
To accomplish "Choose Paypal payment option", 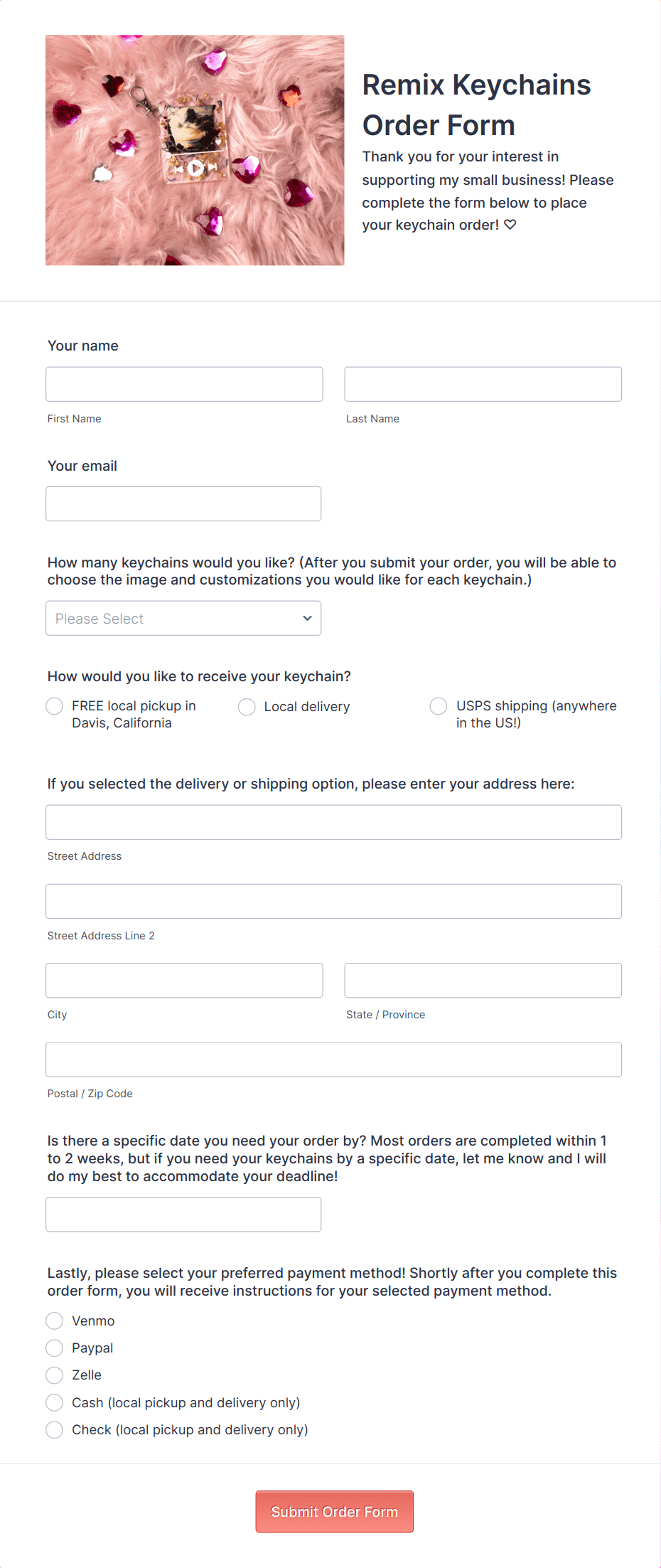I will coord(54,1348).
